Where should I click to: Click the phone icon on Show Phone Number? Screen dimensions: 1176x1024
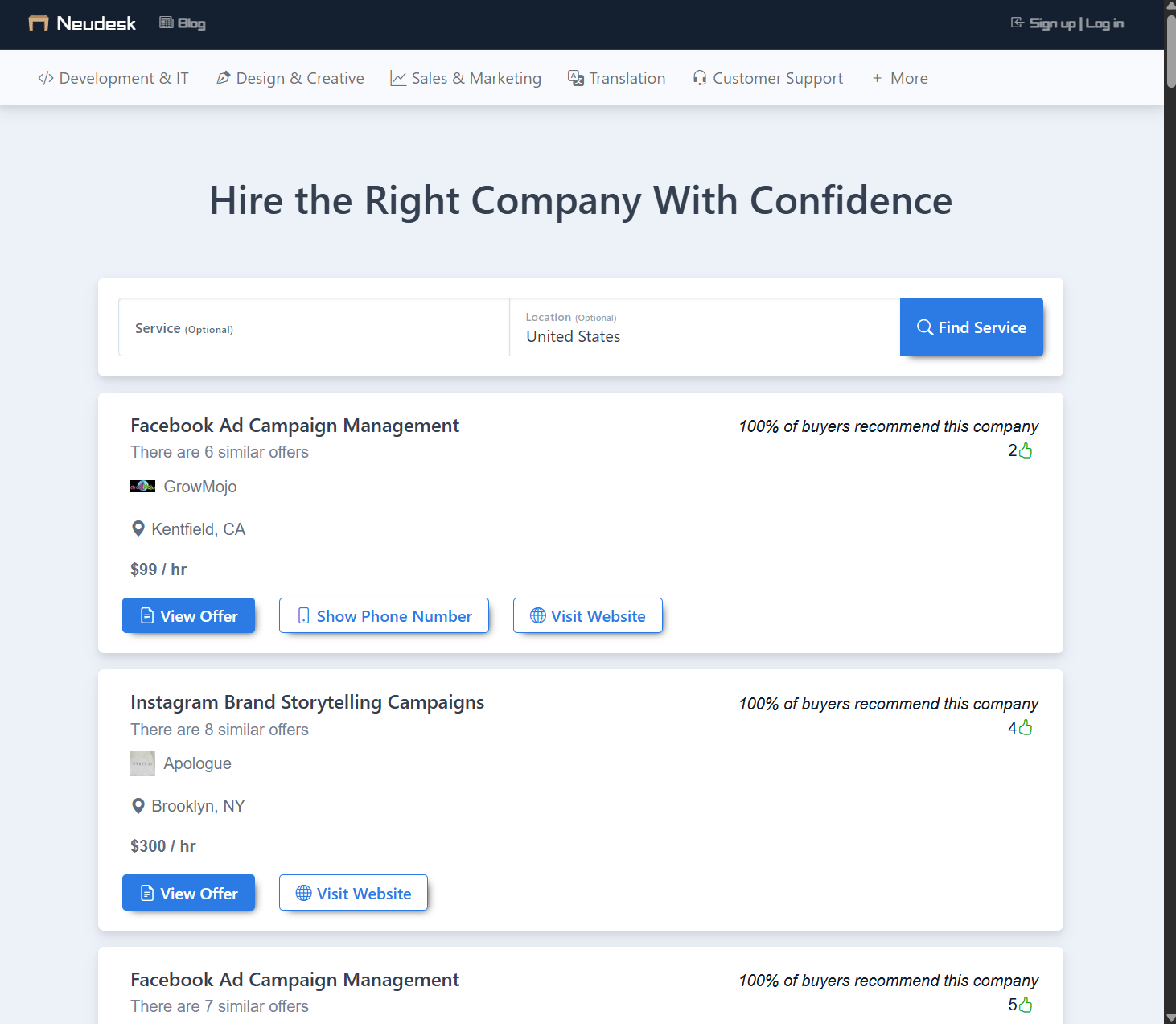(302, 615)
